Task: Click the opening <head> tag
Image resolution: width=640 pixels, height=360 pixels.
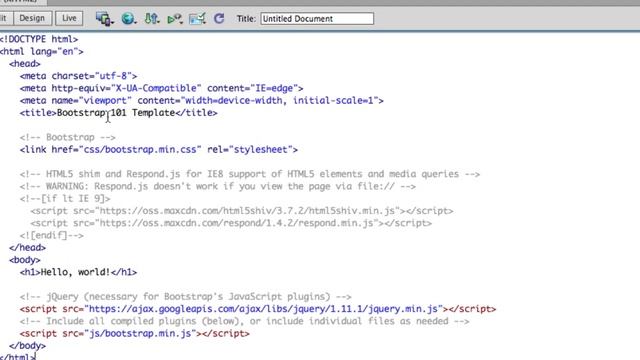Action: point(25,64)
